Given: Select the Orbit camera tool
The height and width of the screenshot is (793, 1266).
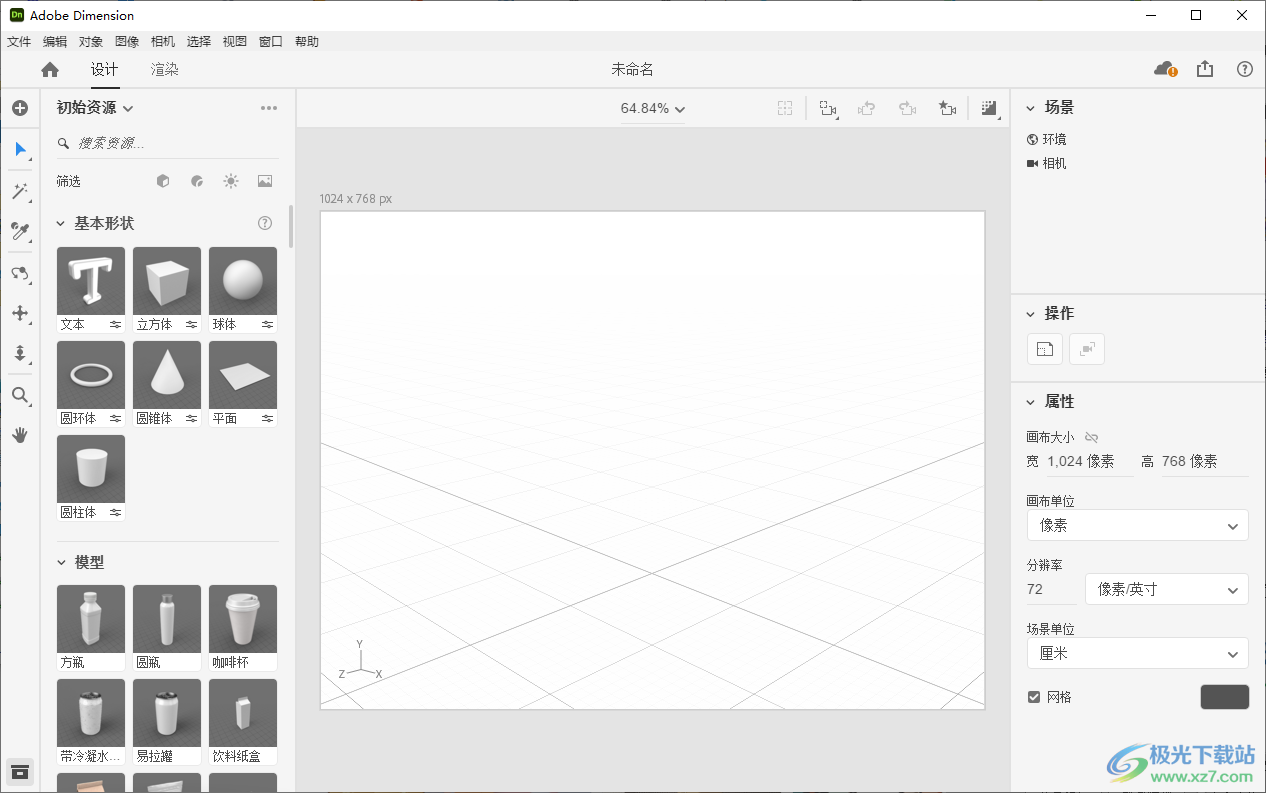Looking at the screenshot, I should coord(20,274).
